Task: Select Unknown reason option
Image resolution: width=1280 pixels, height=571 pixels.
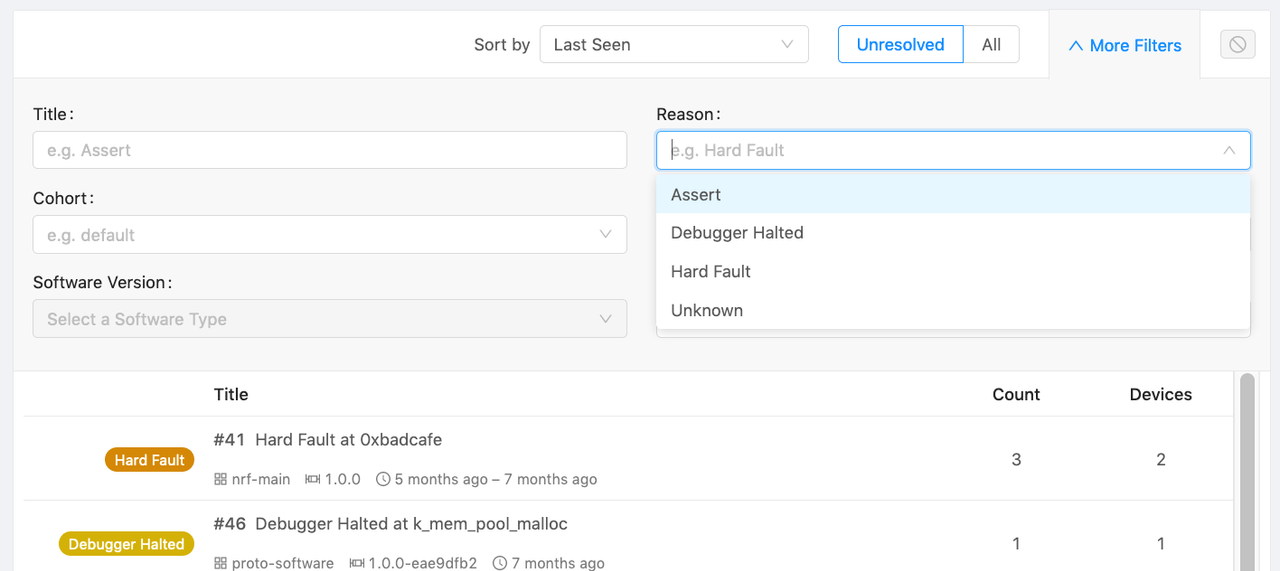Action: click(707, 310)
